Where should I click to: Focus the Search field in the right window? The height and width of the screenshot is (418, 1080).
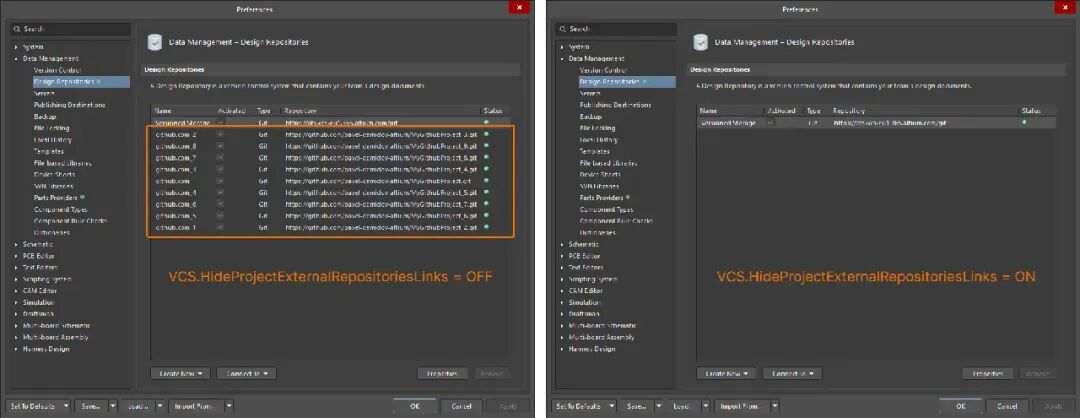[x=617, y=29]
